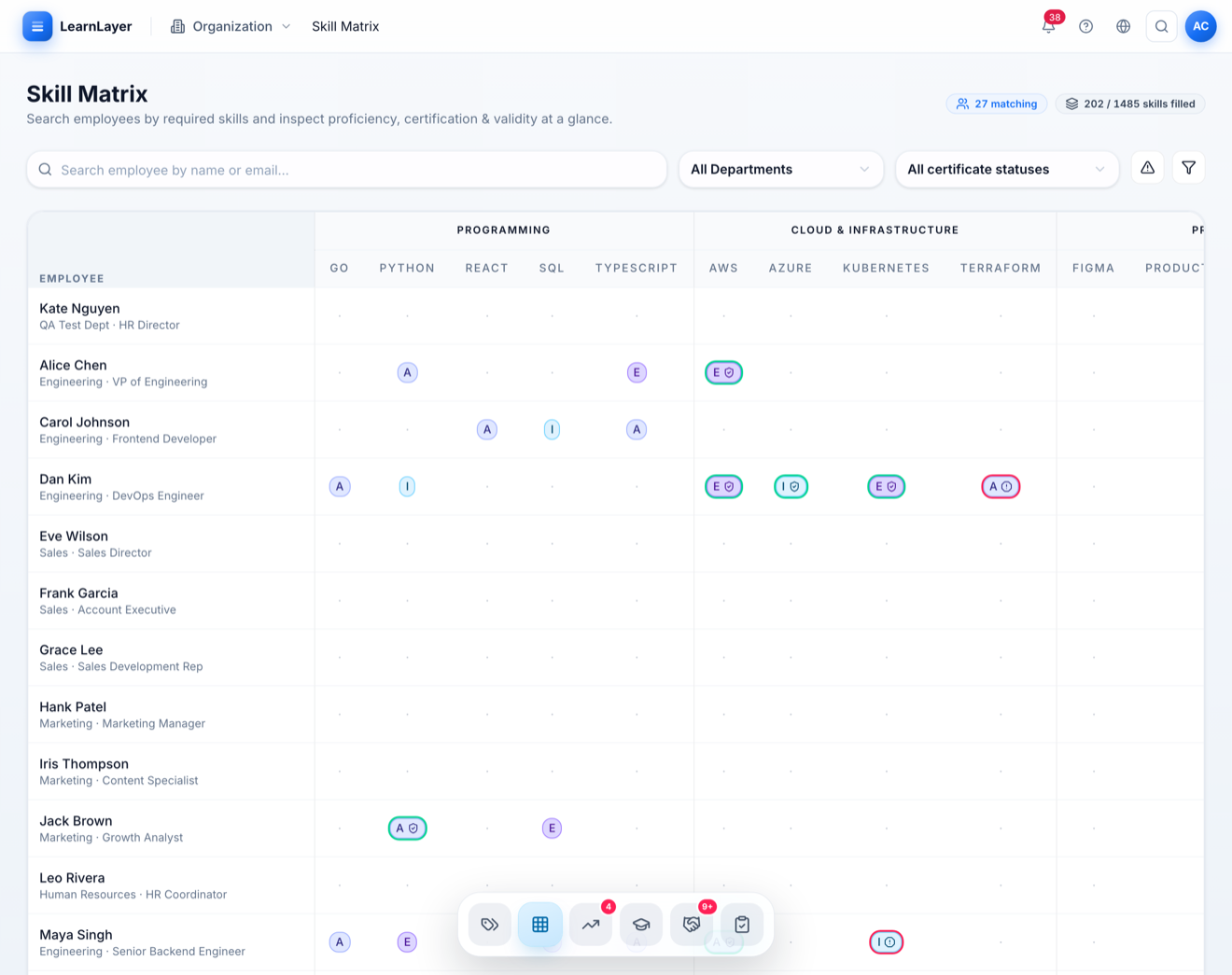Select the skill matrix grid dock icon
The height and width of the screenshot is (975, 1232).
click(x=540, y=925)
